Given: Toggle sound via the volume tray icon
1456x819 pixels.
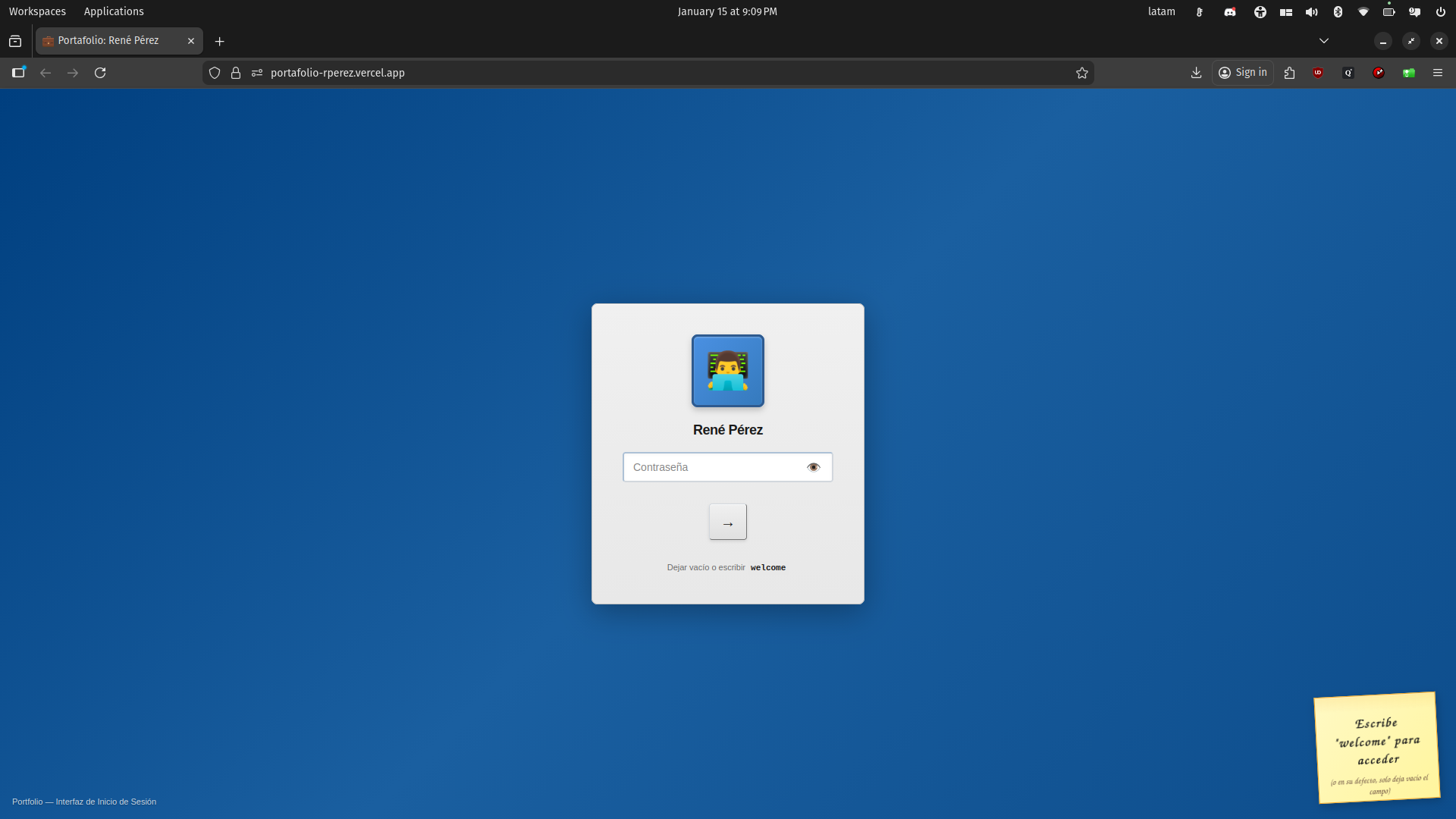Looking at the screenshot, I should [1312, 11].
